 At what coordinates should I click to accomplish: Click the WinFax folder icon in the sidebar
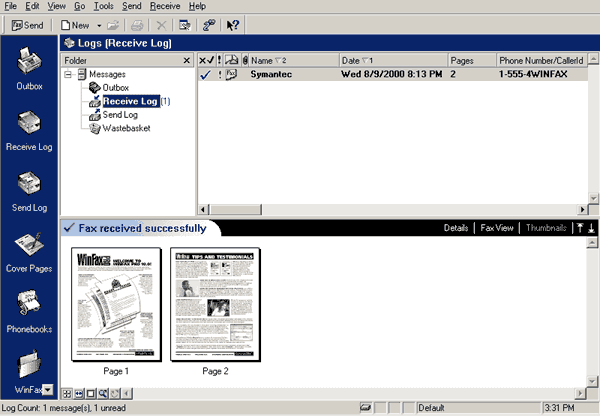point(29,365)
